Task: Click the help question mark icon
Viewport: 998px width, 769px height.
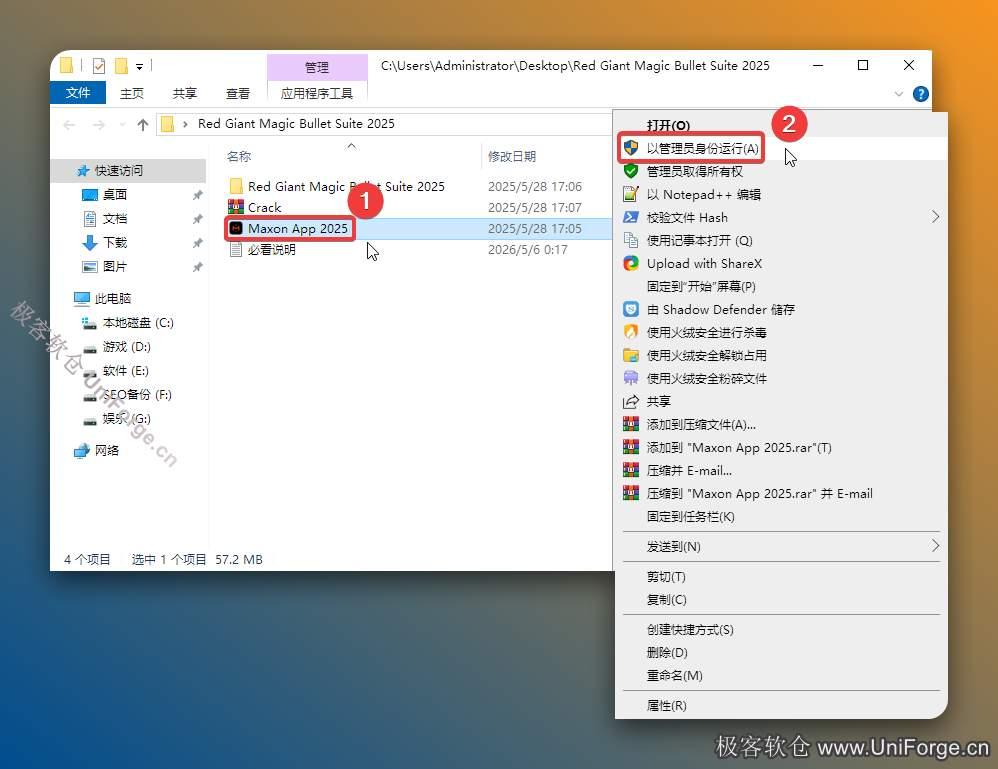Action: (920, 94)
